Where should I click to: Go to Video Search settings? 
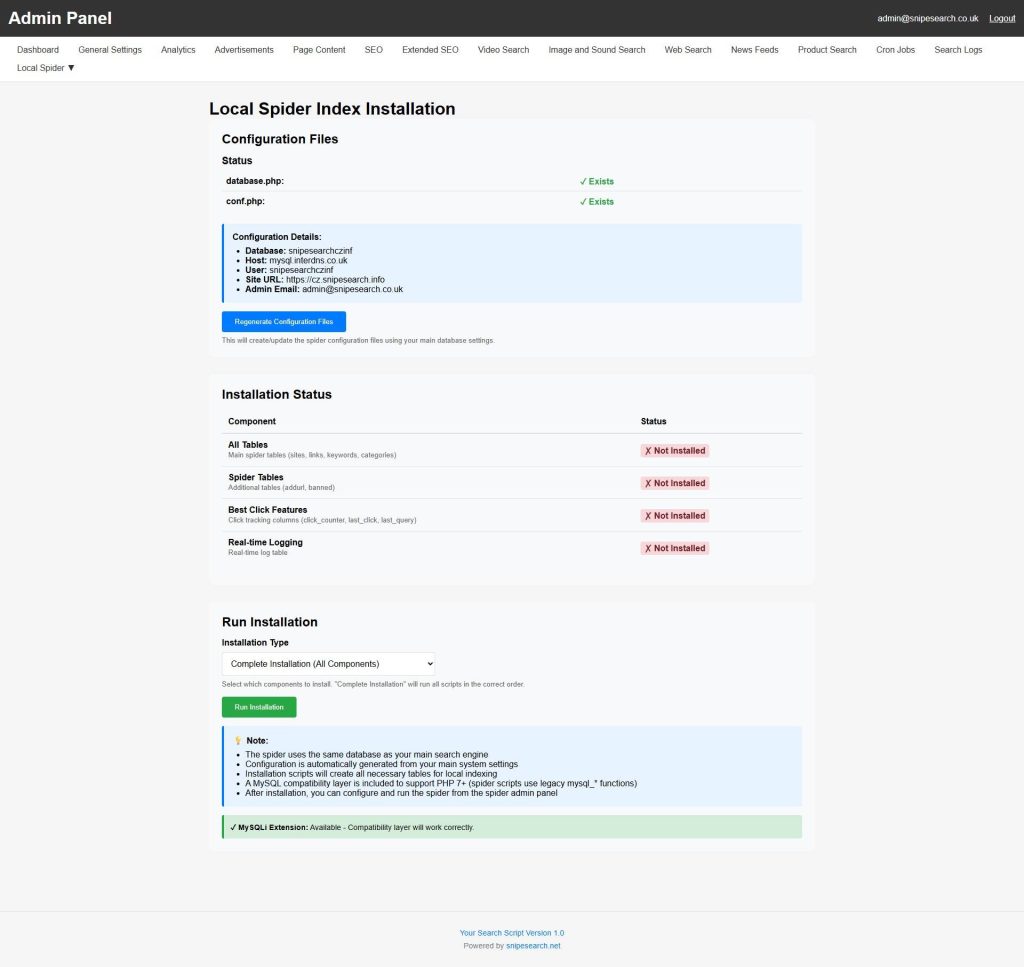[503, 50]
